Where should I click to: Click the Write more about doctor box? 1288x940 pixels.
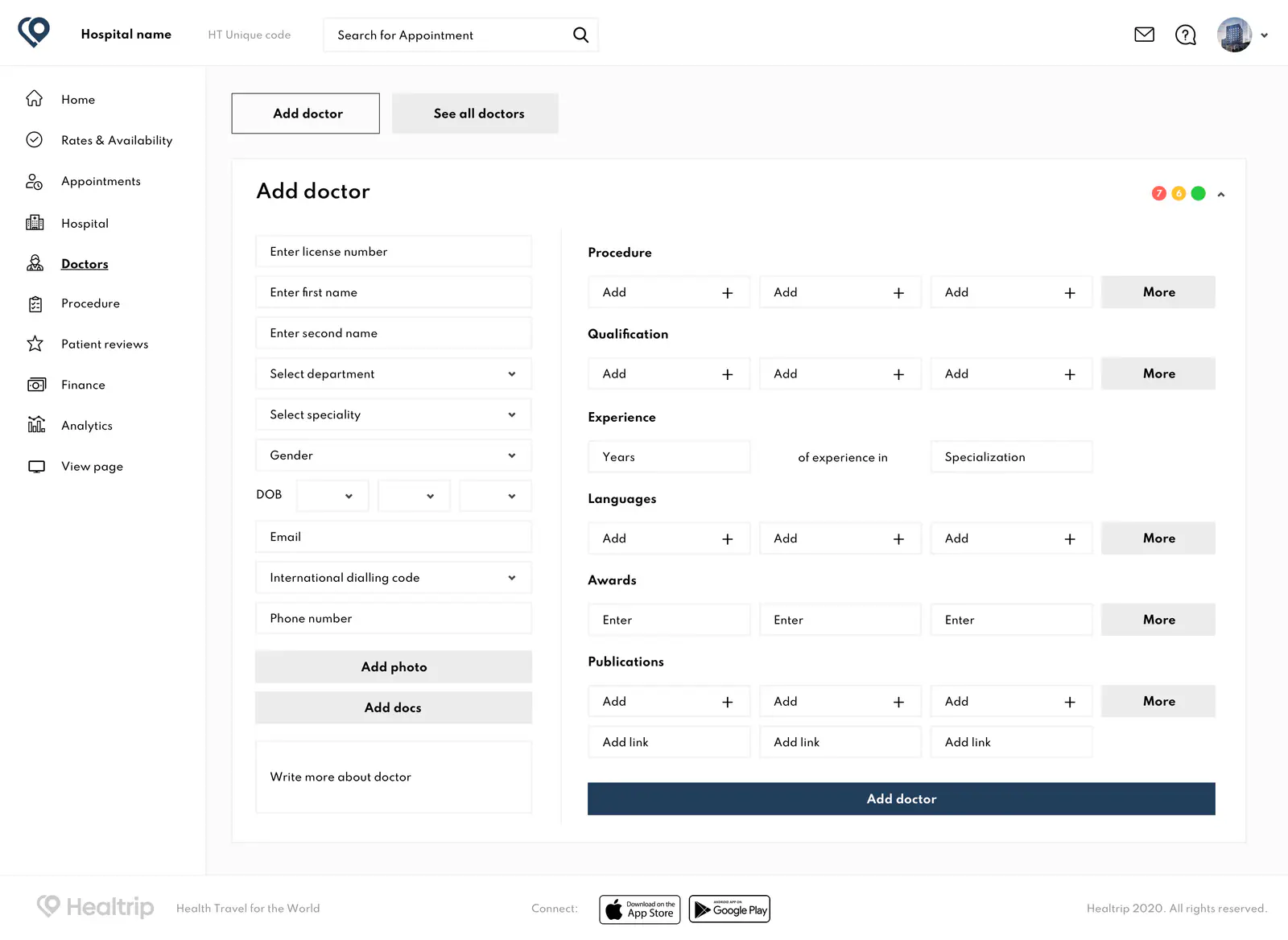(x=394, y=777)
